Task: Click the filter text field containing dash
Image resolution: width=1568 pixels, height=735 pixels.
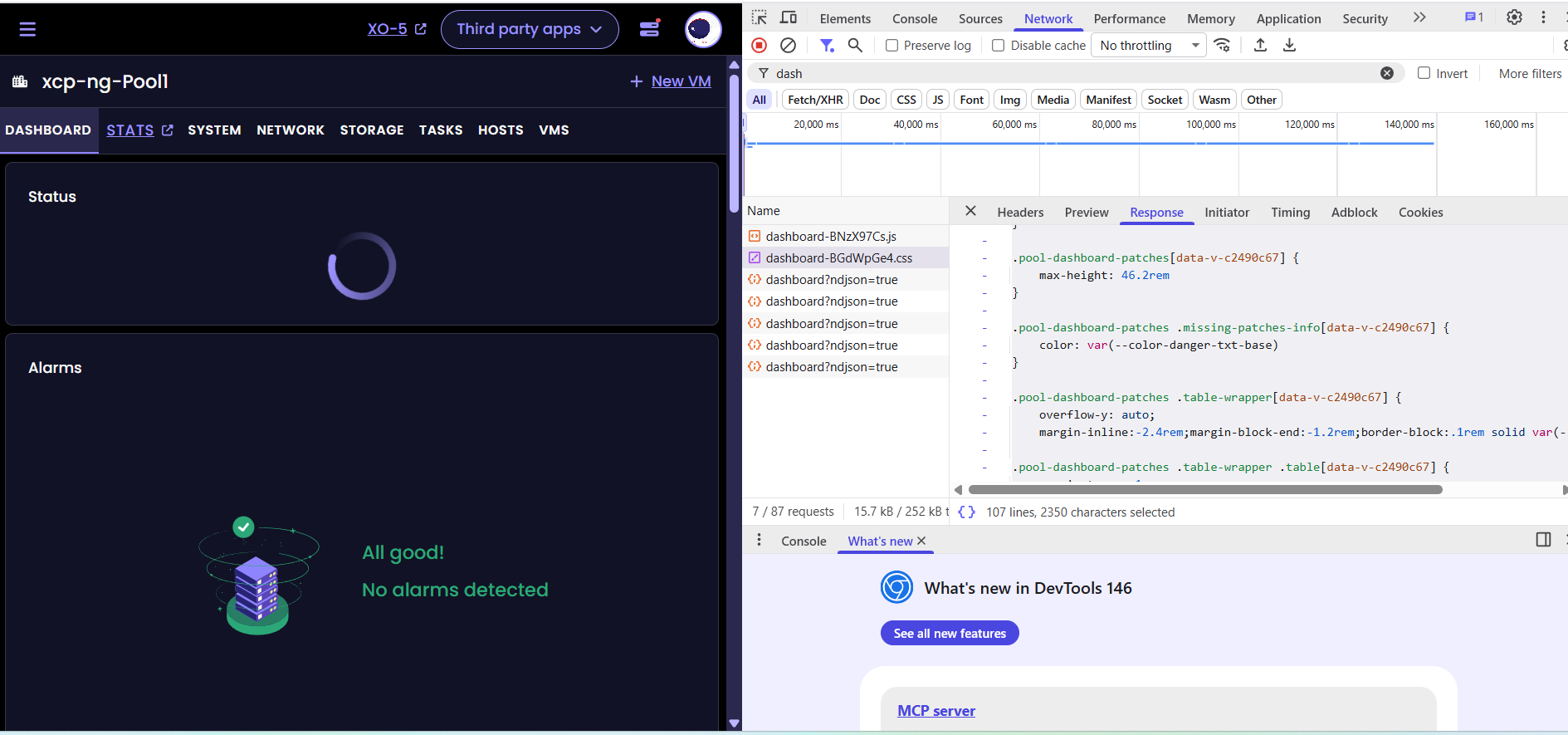Action: pos(1075,73)
